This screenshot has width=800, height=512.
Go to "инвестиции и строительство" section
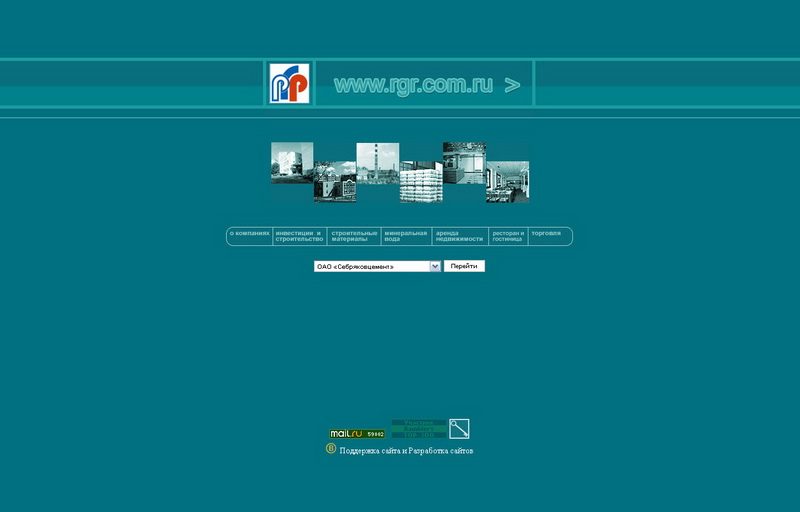[299, 236]
